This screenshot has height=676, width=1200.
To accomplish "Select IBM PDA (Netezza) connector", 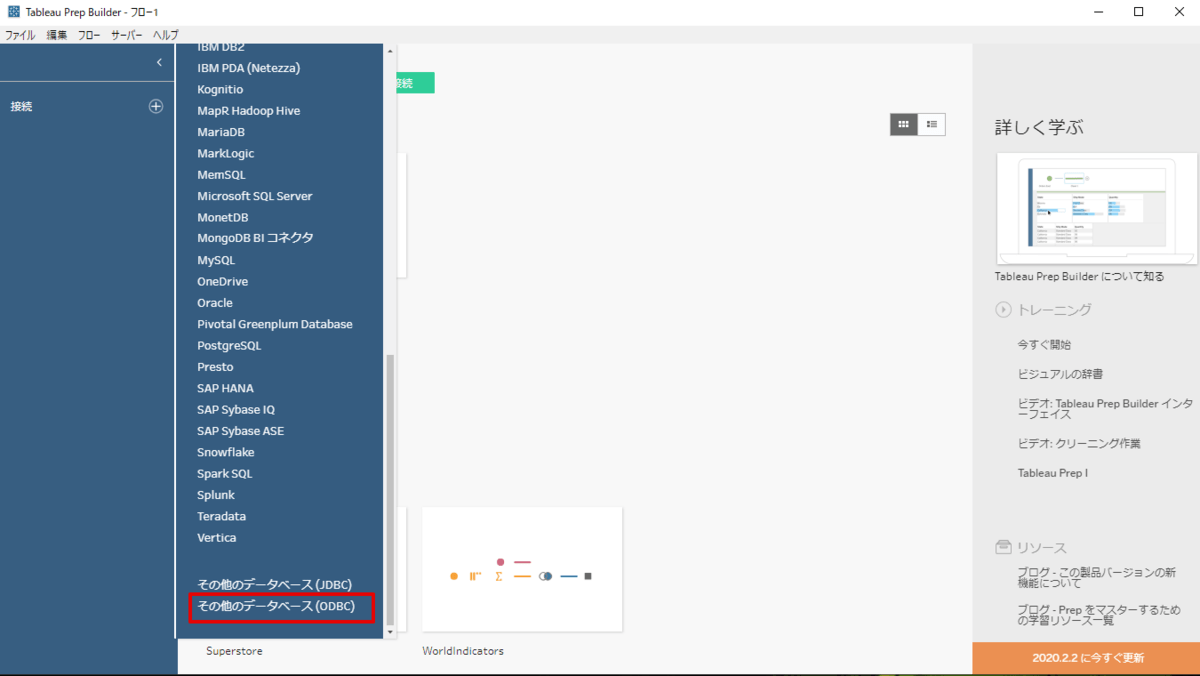I will point(249,68).
